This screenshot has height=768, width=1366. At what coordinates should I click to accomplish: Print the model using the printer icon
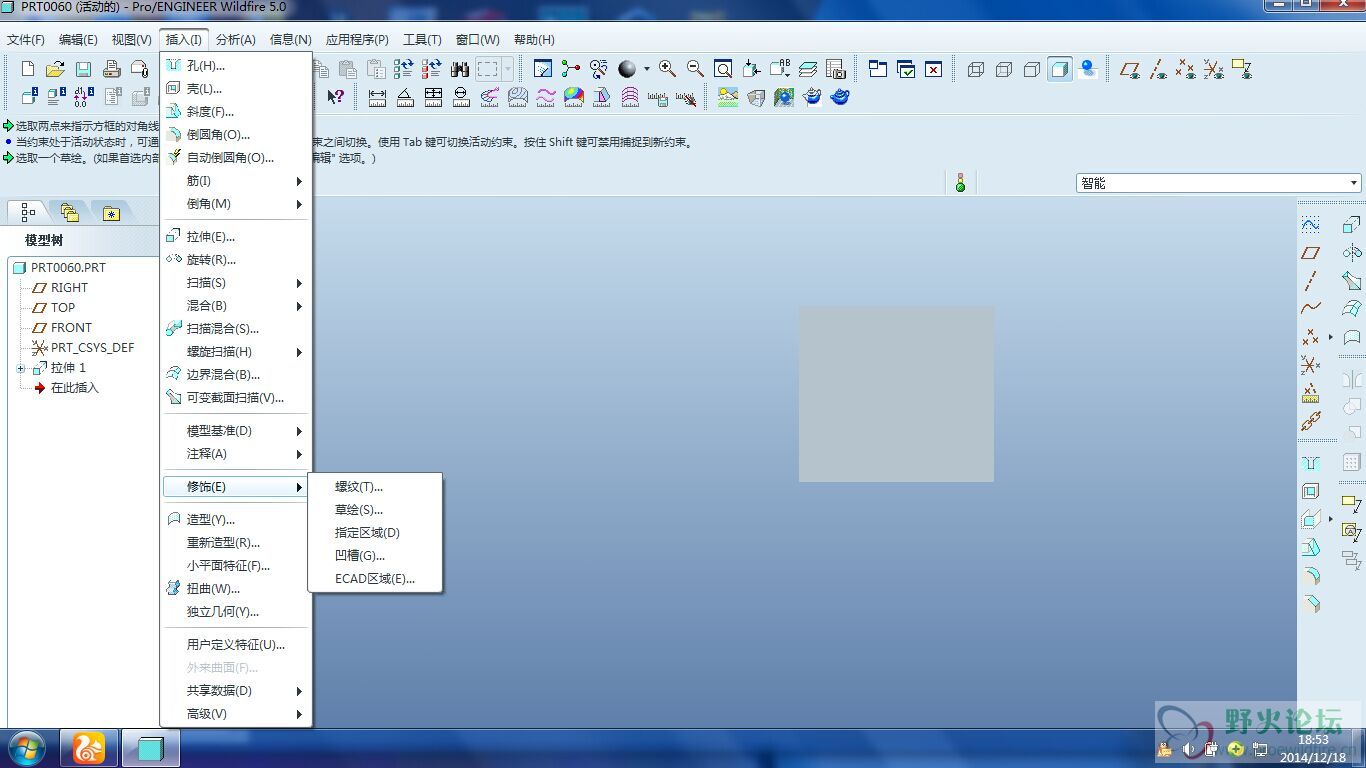click(112, 69)
